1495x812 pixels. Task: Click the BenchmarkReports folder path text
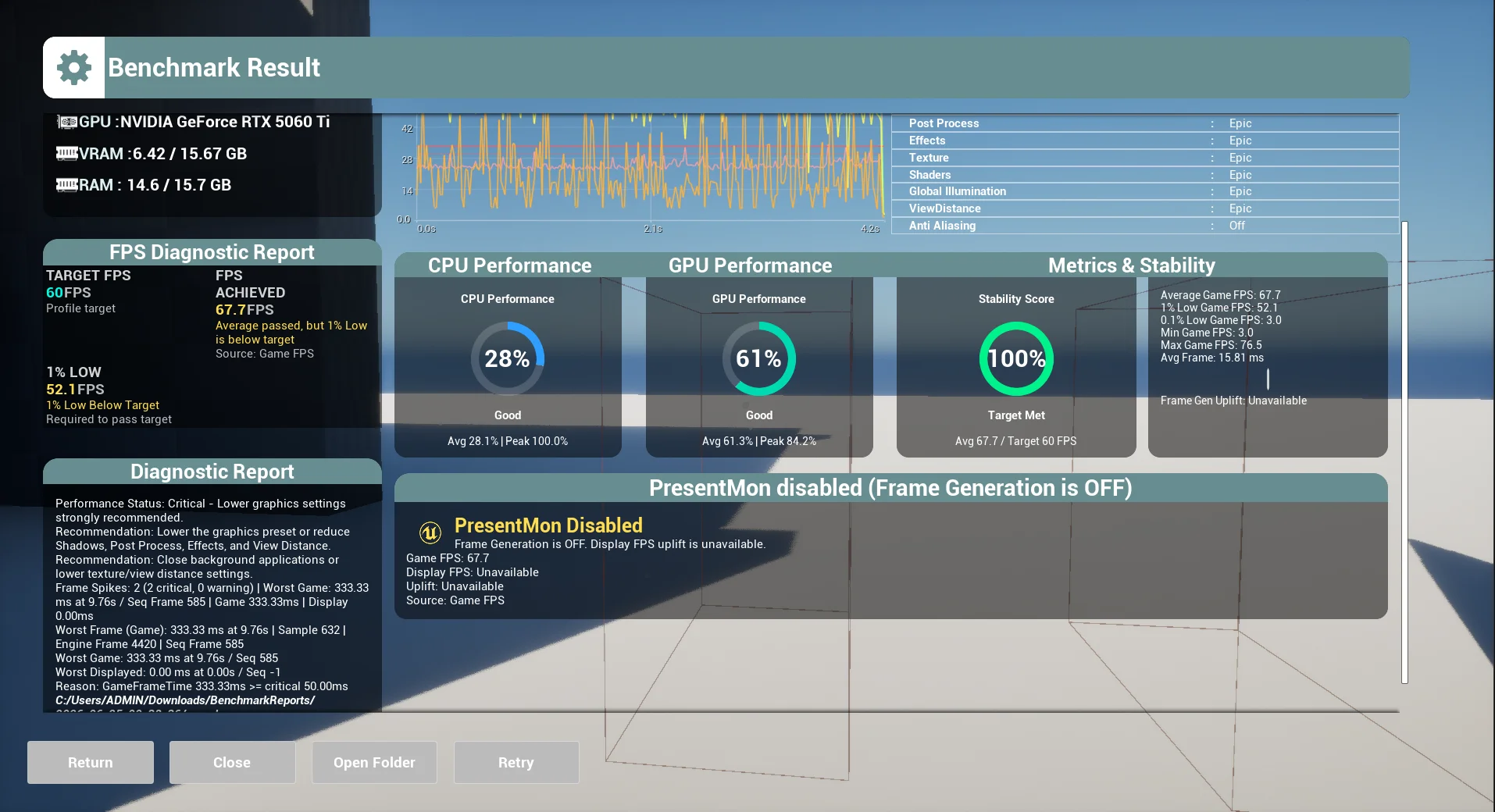185,700
